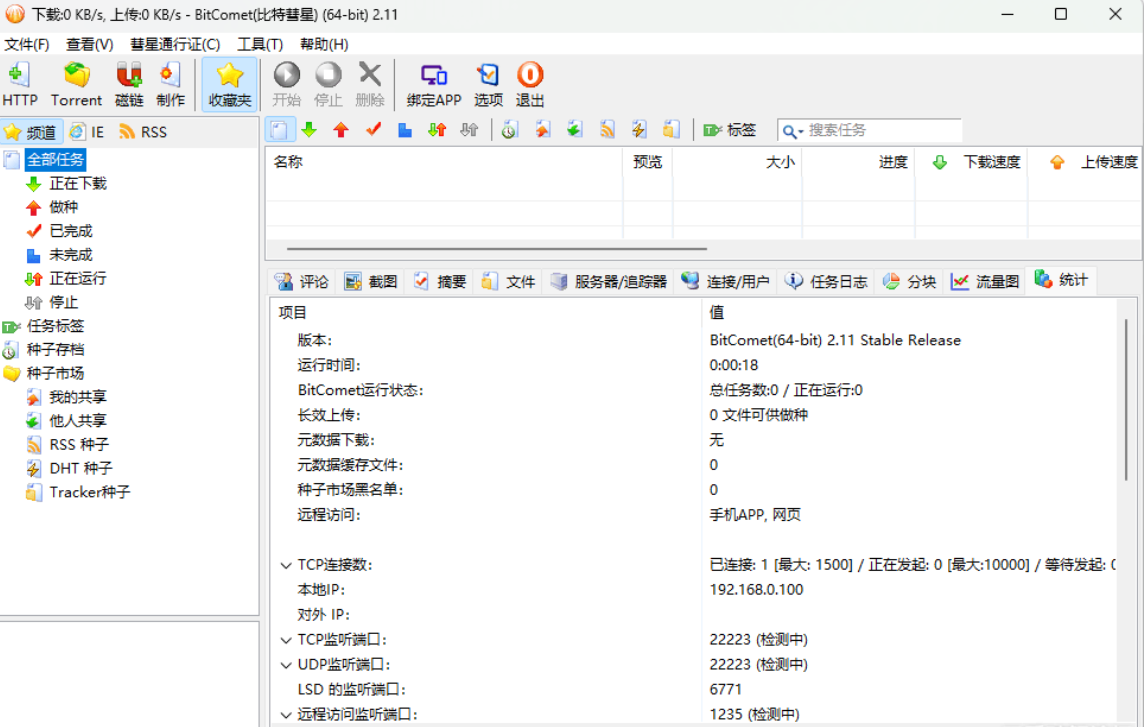
Task: Open 选项 options from toolbar
Action: pos(488,84)
